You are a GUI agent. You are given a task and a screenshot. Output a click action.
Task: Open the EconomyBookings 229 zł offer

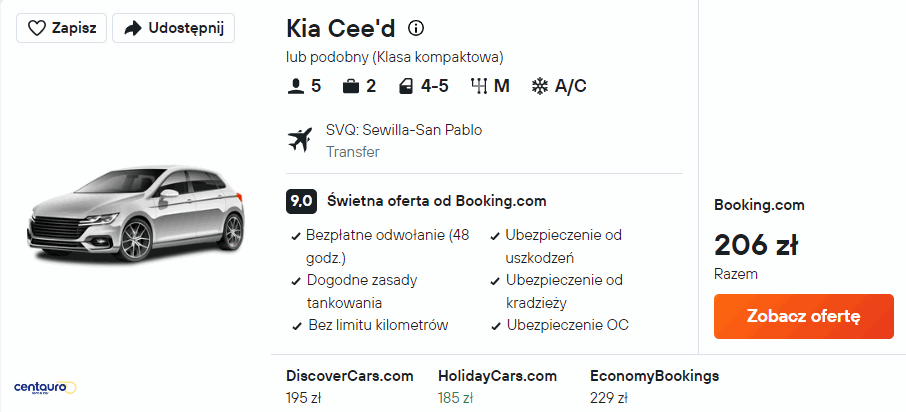pyautogui.click(x=654, y=387)
